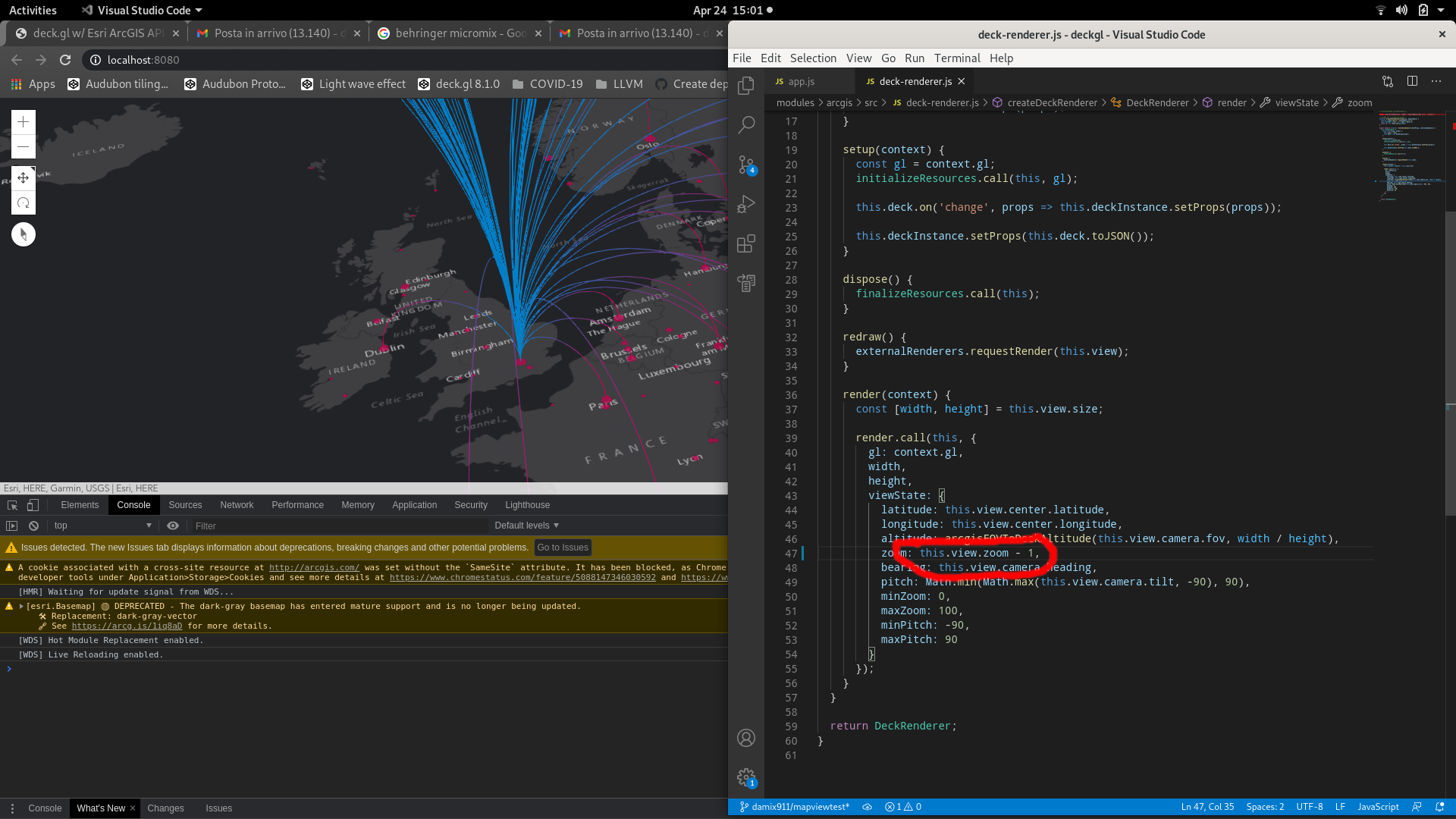The height and width of the screenshot is (819, 1456).
Task: Open the Search view in VS Code
Action: coord(747,124)
